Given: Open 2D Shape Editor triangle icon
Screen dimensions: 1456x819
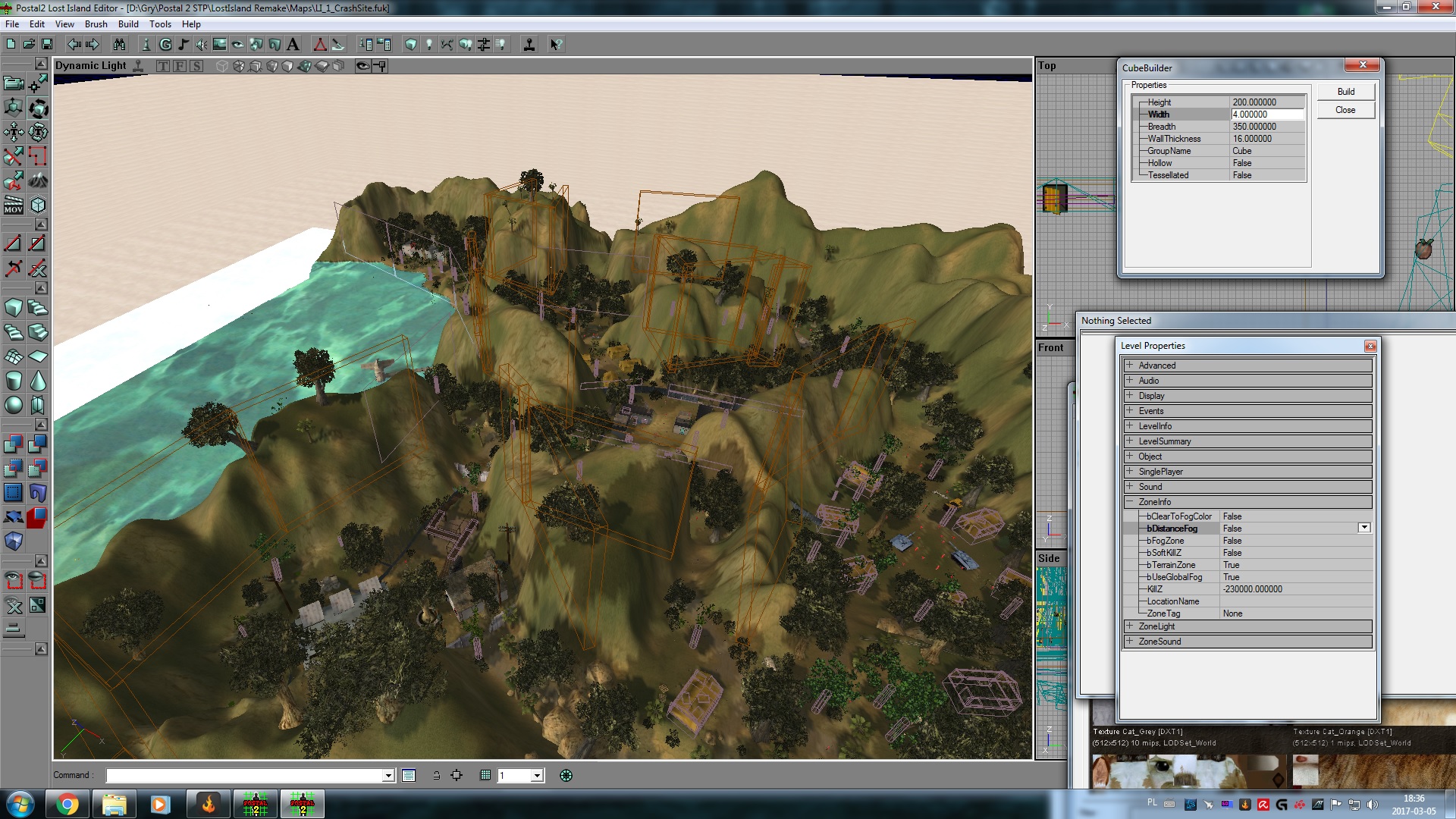Looking at the screenshot, I should pos(320,44).
